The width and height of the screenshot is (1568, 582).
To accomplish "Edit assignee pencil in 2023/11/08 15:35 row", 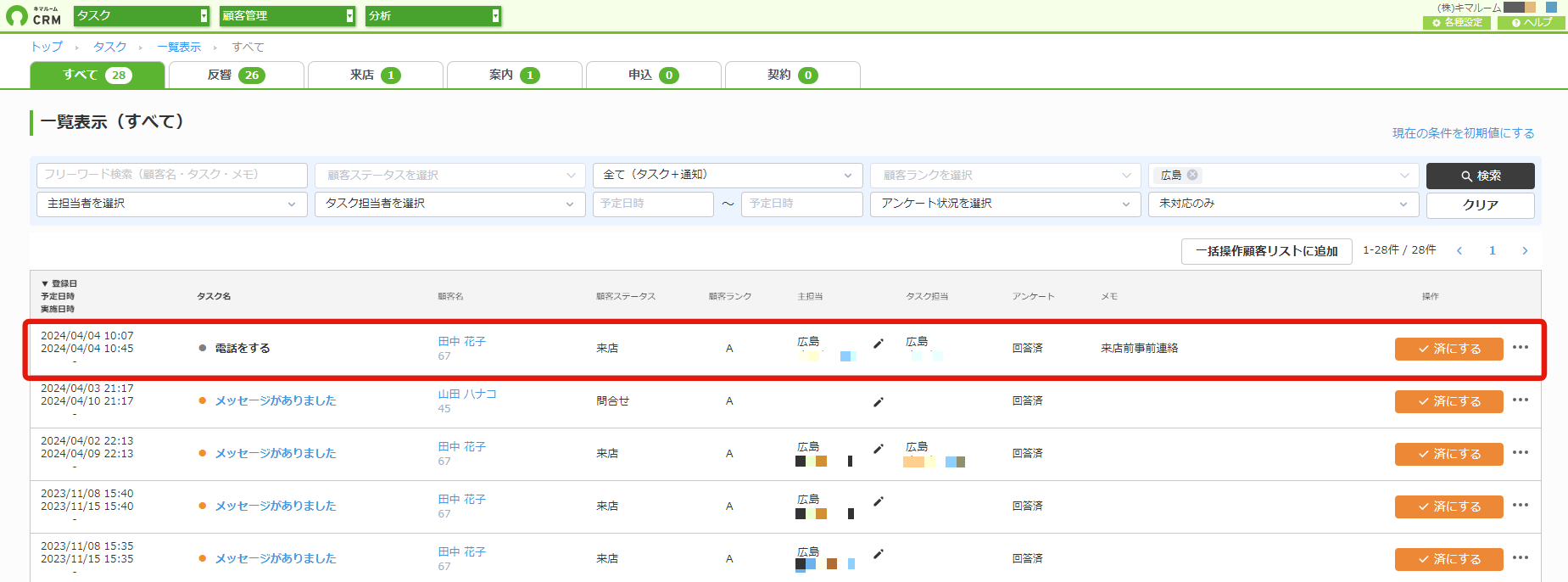I will click(x=879, y=554).
